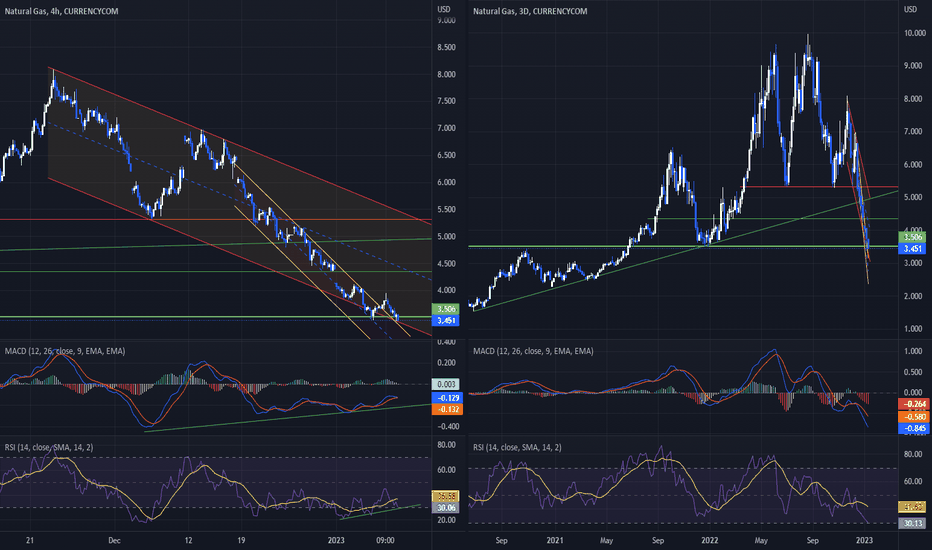Click the 4.000 price label on 4h chart axis
This screenshot has width=932, height=550.
[446, 290]
